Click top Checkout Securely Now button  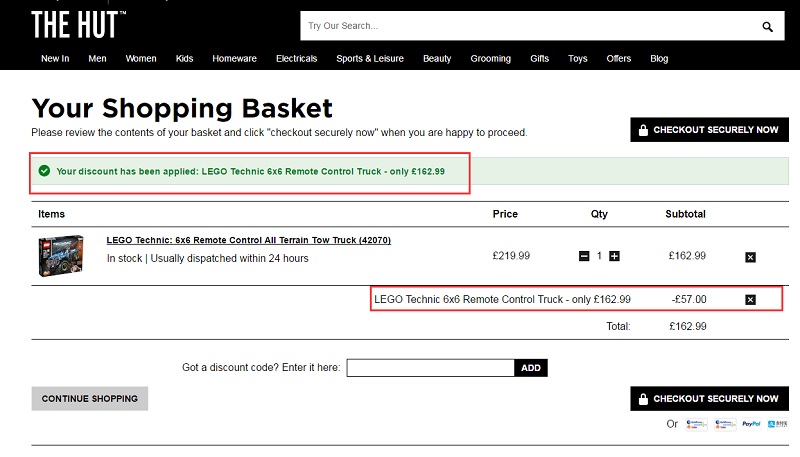[709, 130]
